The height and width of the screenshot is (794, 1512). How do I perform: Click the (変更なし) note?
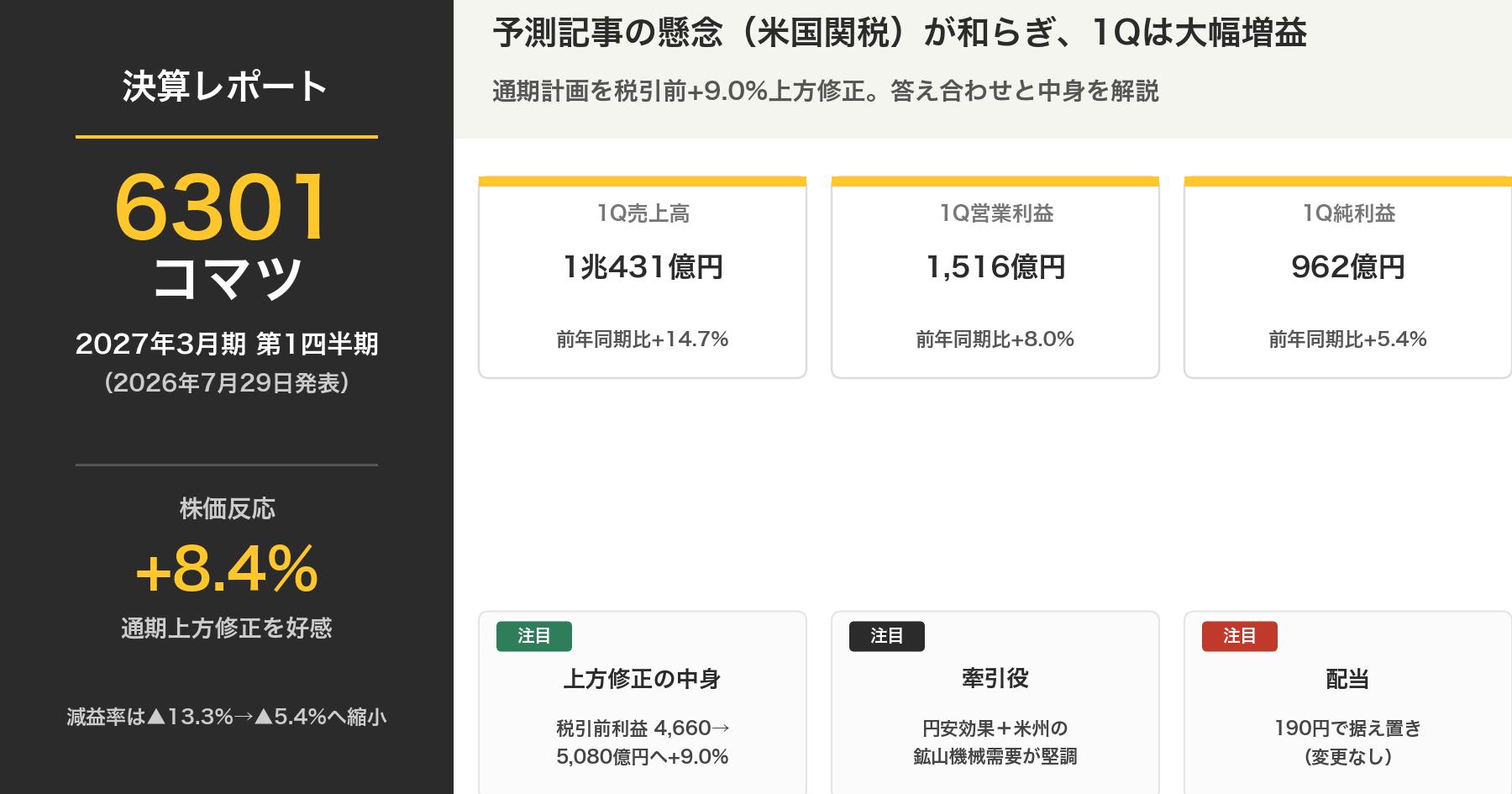coord(1348,757)
